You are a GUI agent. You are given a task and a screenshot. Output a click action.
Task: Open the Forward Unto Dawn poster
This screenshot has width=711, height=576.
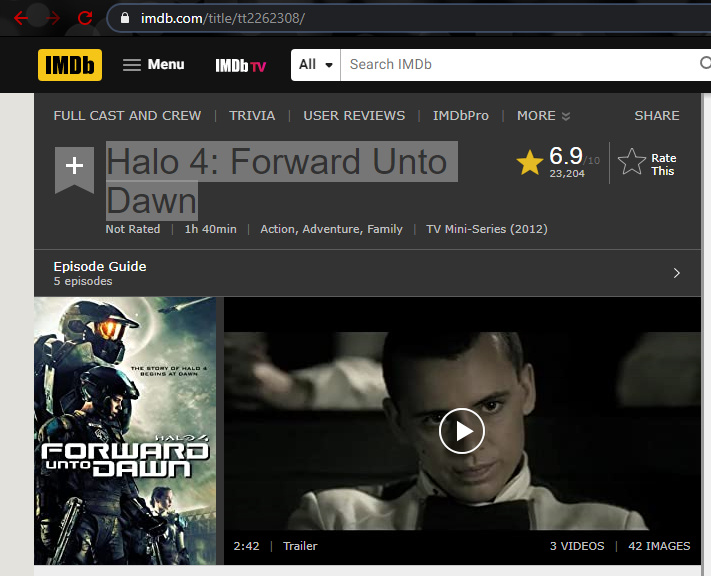coord(125,431)
